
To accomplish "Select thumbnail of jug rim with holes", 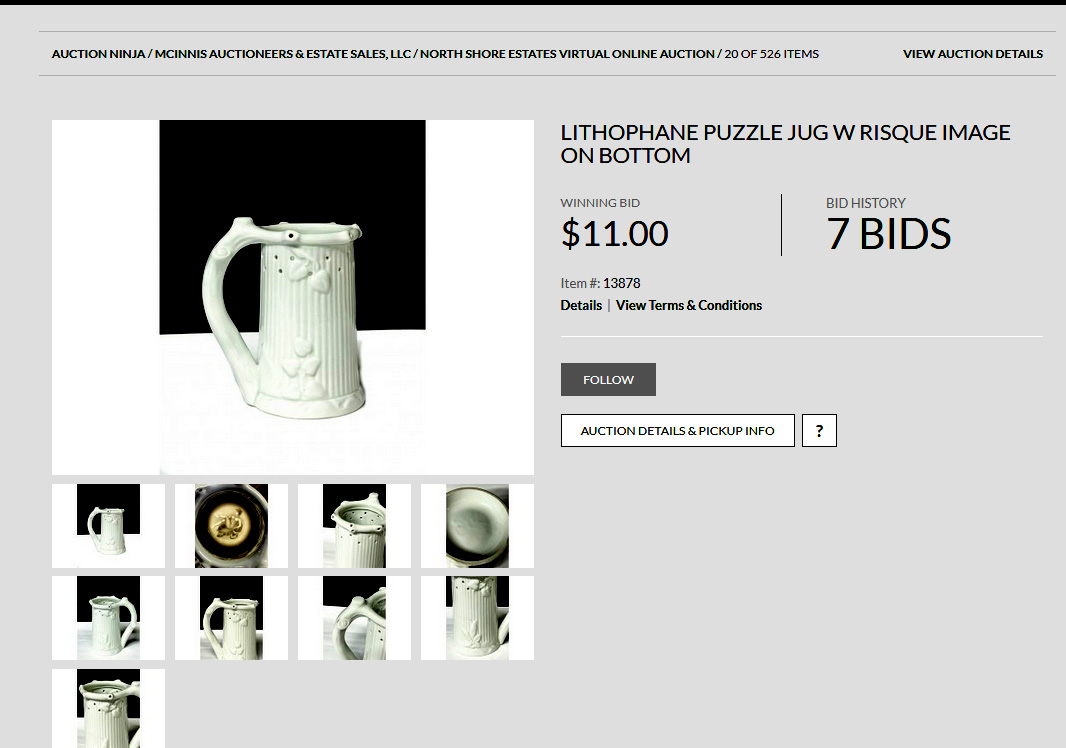I will 354,526.
